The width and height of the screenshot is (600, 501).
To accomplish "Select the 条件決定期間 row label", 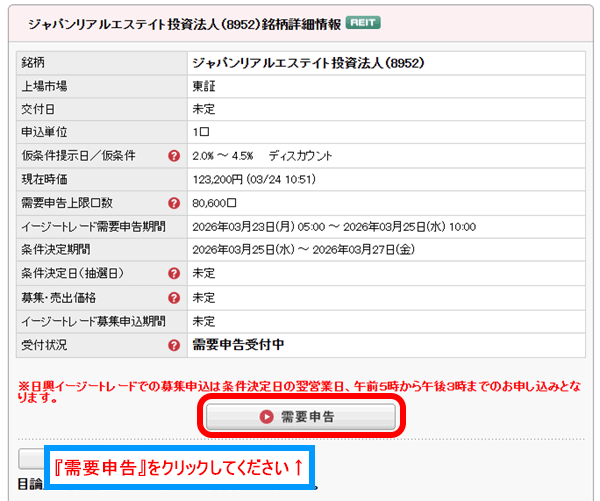I will [56, 250].
